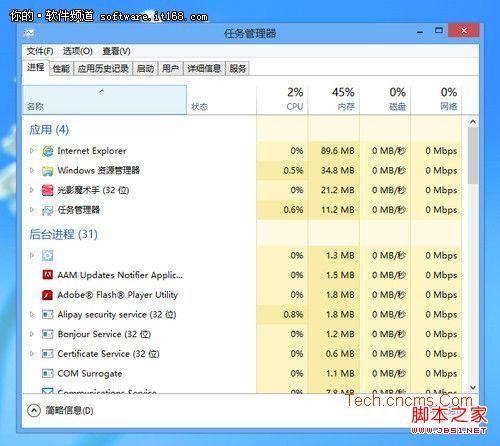Click the 任务管理器 row icon

point(48,210)
